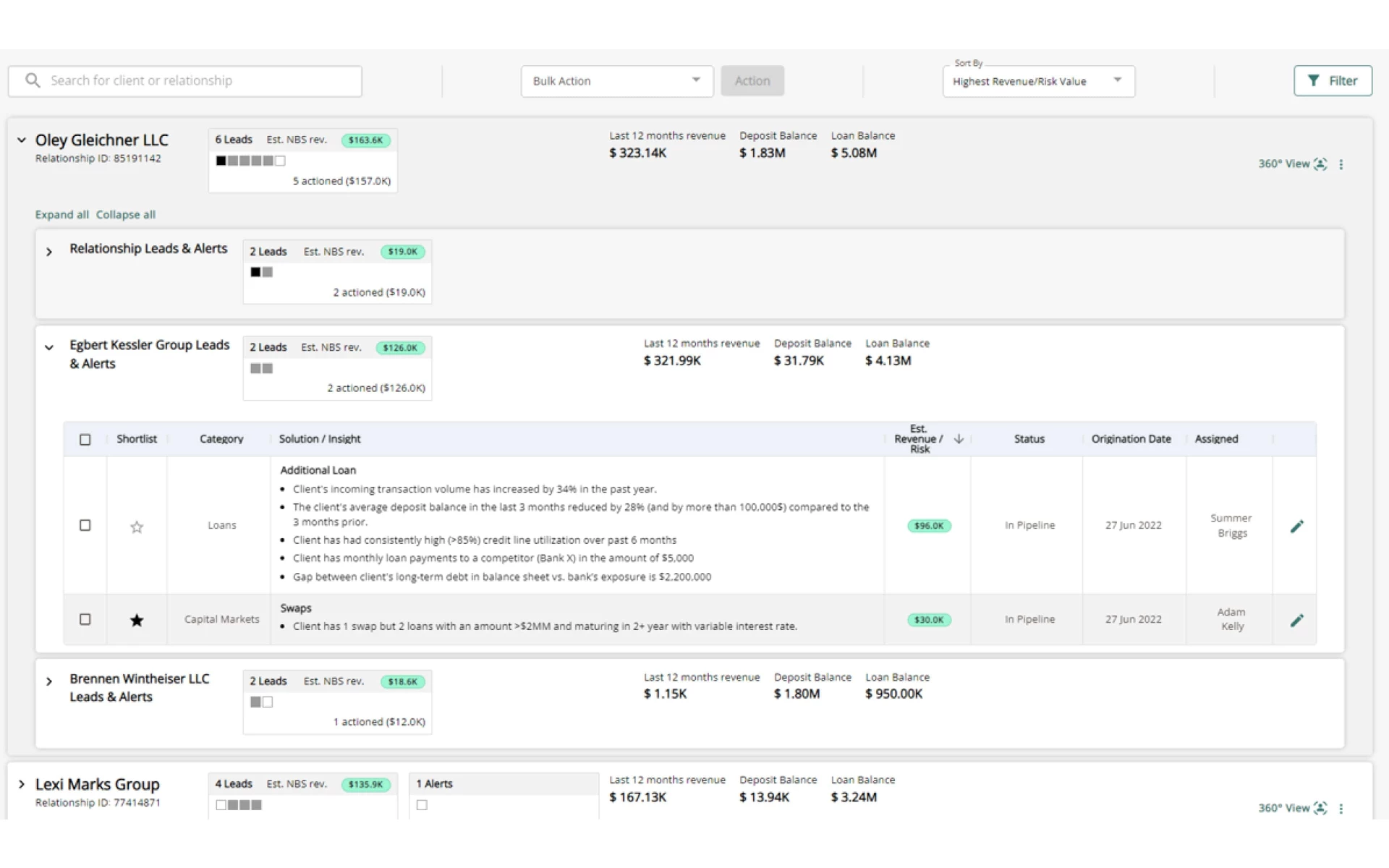Tick the checkbox for the Capital Markets row

(85, 619)
